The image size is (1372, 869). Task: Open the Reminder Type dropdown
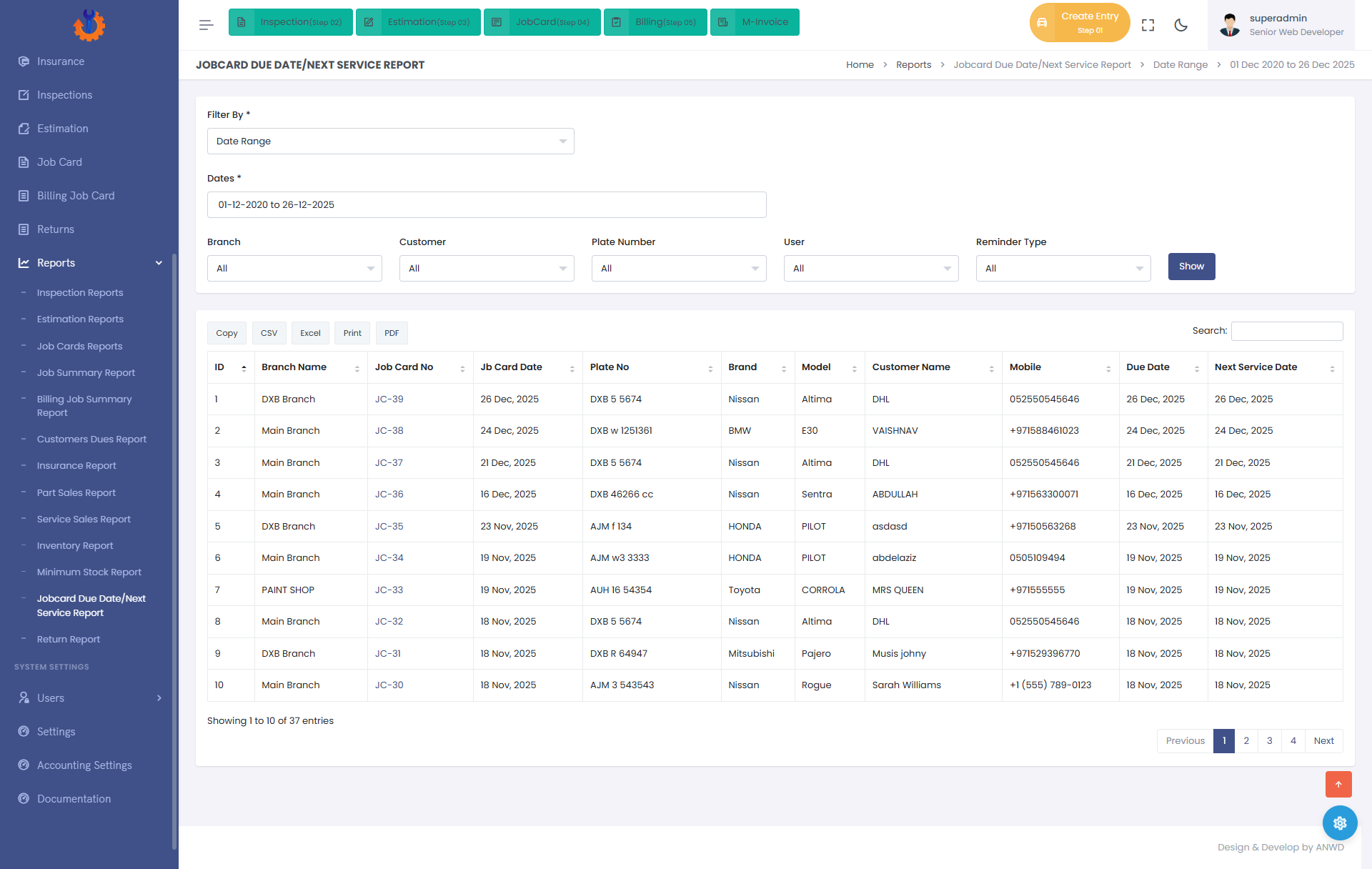(1063, 269)
